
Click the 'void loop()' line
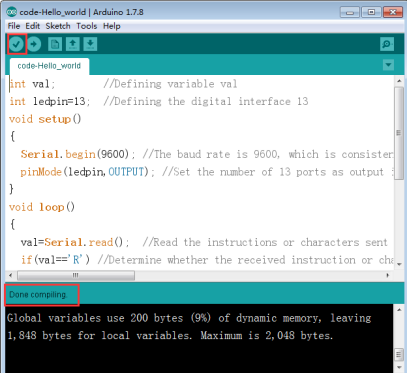coord(42,207)
